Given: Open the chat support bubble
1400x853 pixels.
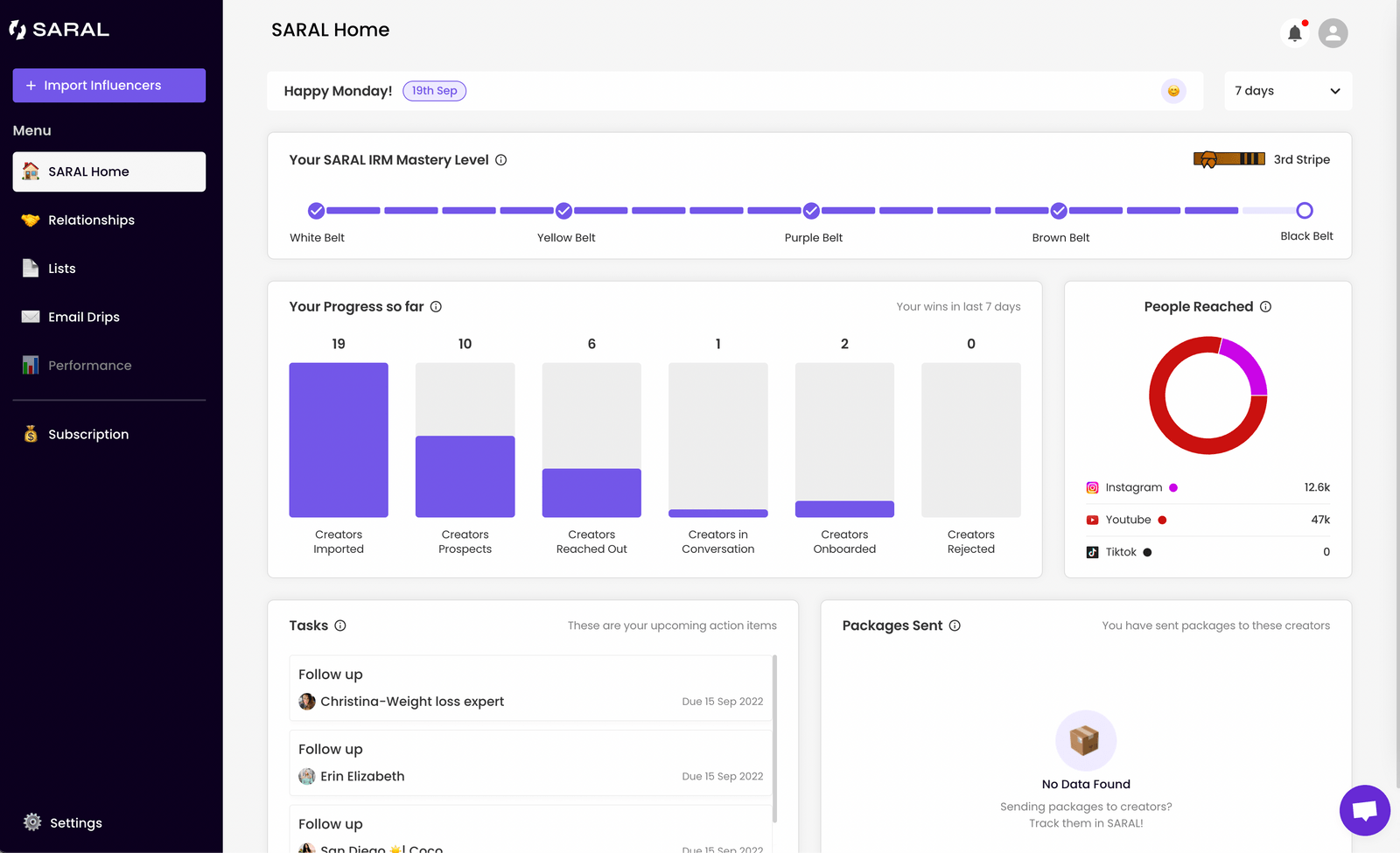Looking at the screenshot, I should point(1364,810).
